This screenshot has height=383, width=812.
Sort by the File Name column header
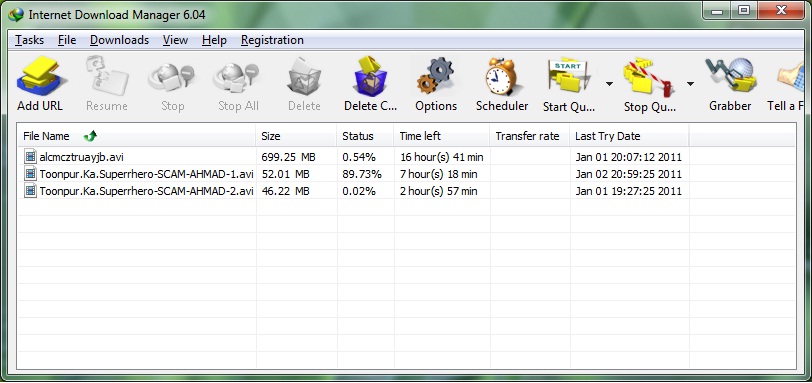(x=137, y=136)
